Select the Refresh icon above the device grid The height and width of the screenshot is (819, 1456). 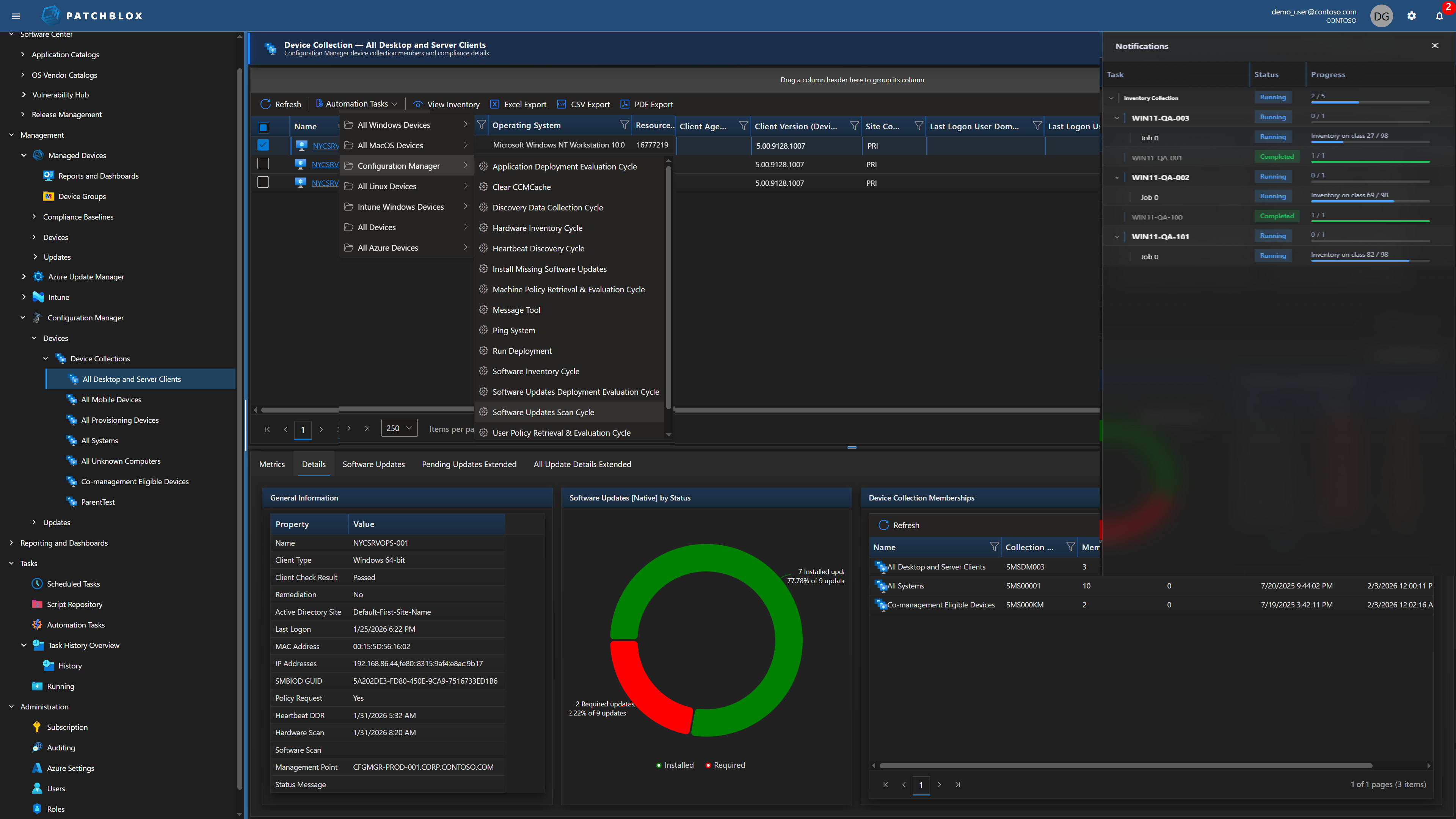(x=266, y=104)
